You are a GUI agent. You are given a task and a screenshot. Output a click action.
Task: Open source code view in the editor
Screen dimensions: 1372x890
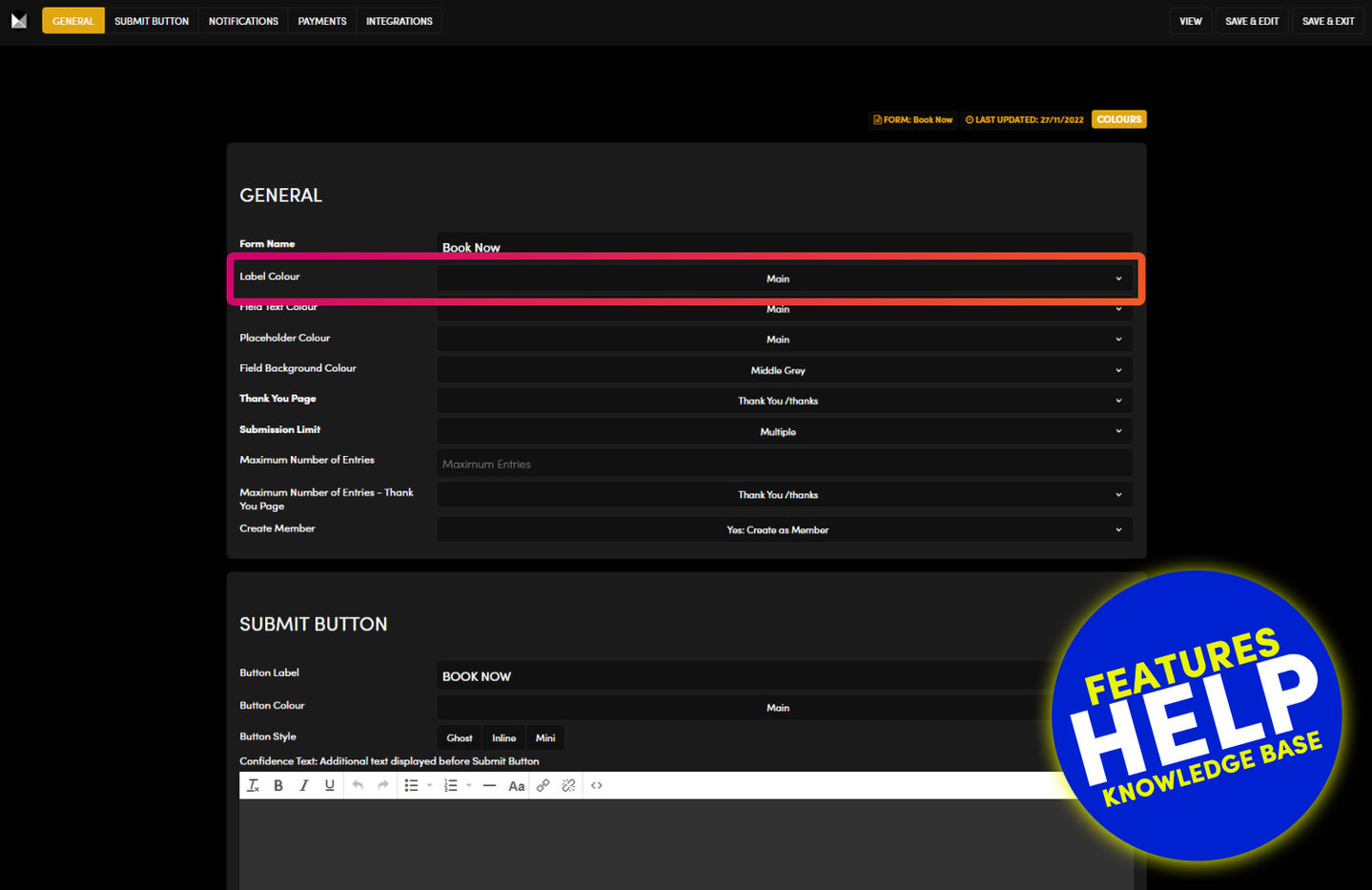point(597,785)
